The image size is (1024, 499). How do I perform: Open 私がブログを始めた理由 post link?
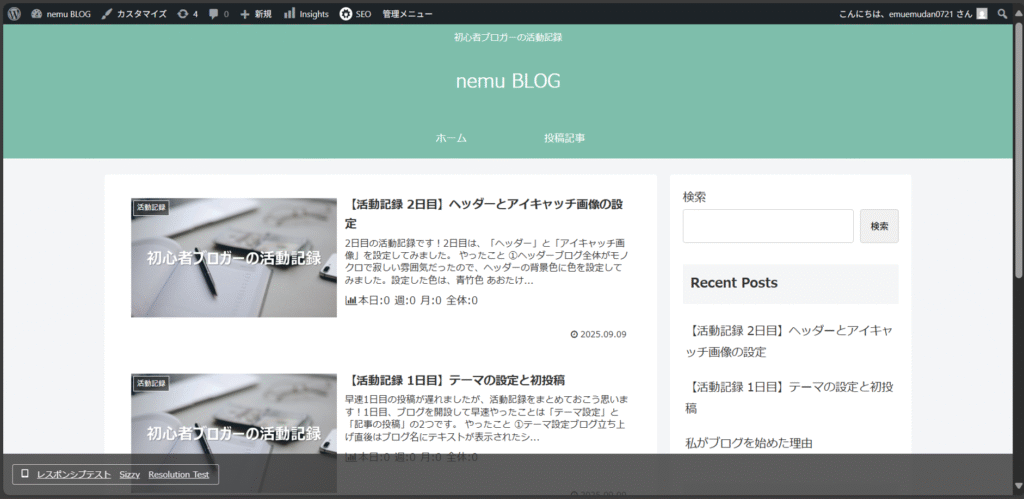[749, 443]
